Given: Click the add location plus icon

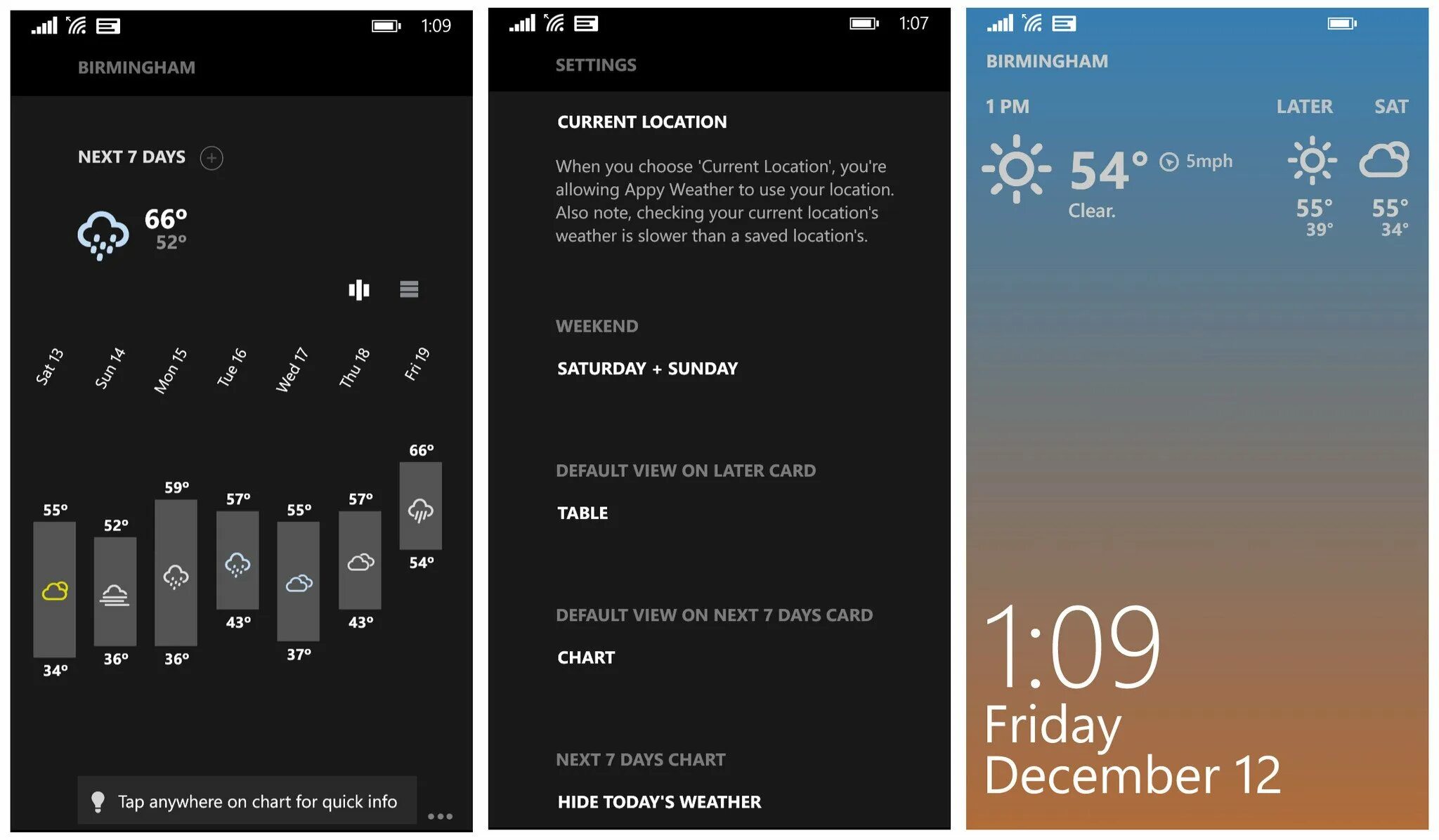Looking at the screenshot, I should [x=211, y=157].
